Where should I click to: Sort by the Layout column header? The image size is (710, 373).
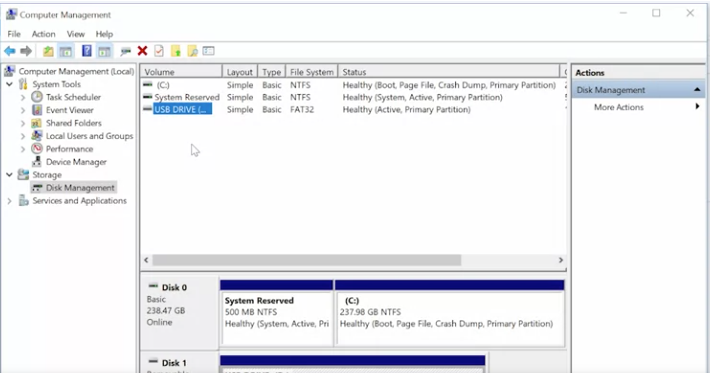coord(240,72)
